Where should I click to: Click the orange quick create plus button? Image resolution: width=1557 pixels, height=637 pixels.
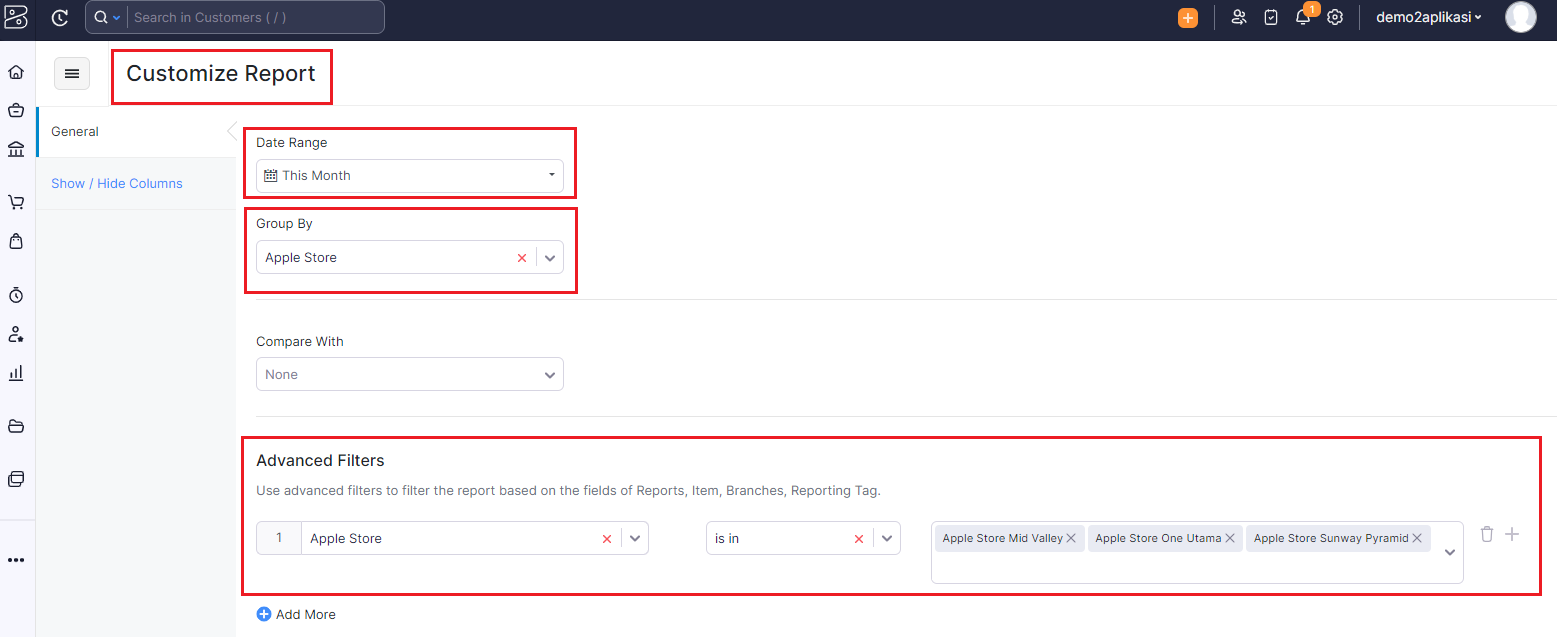coord(1188,17)
